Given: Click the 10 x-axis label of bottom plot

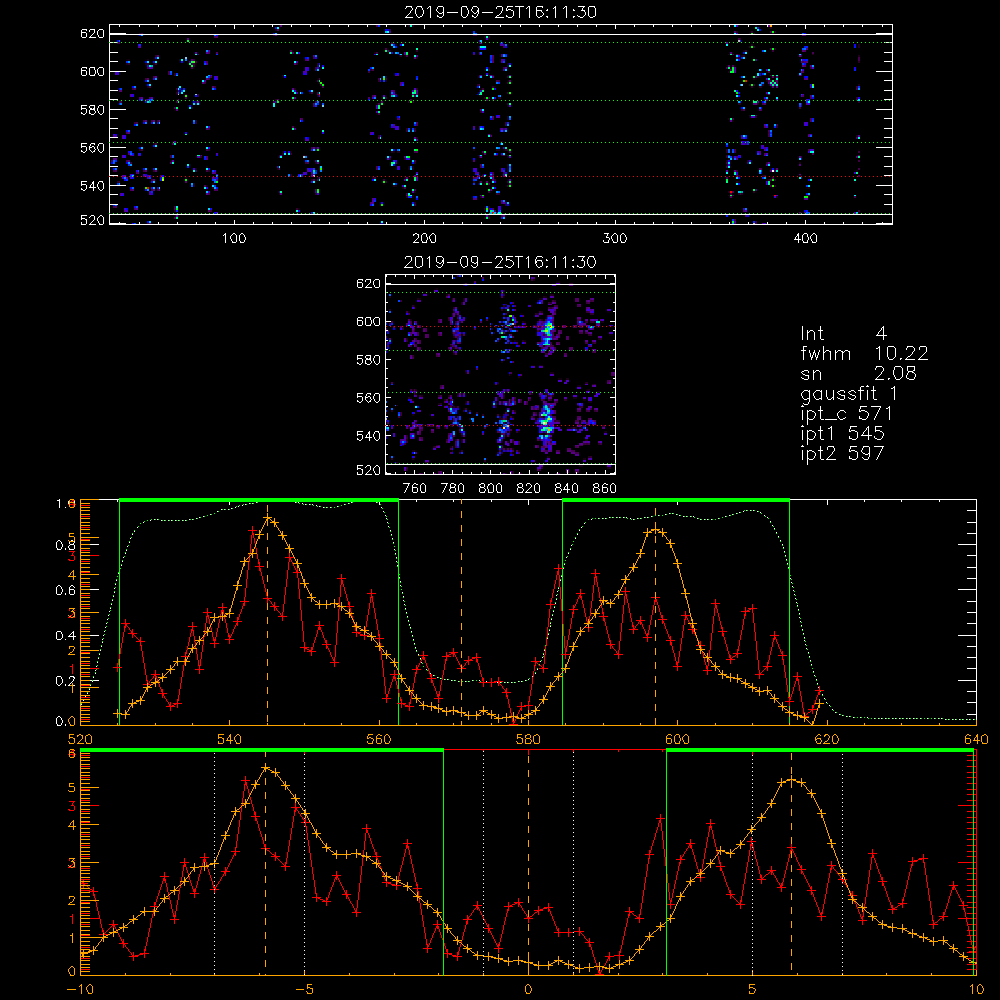Looking at the screenshot, I should (x=976, y=989).
